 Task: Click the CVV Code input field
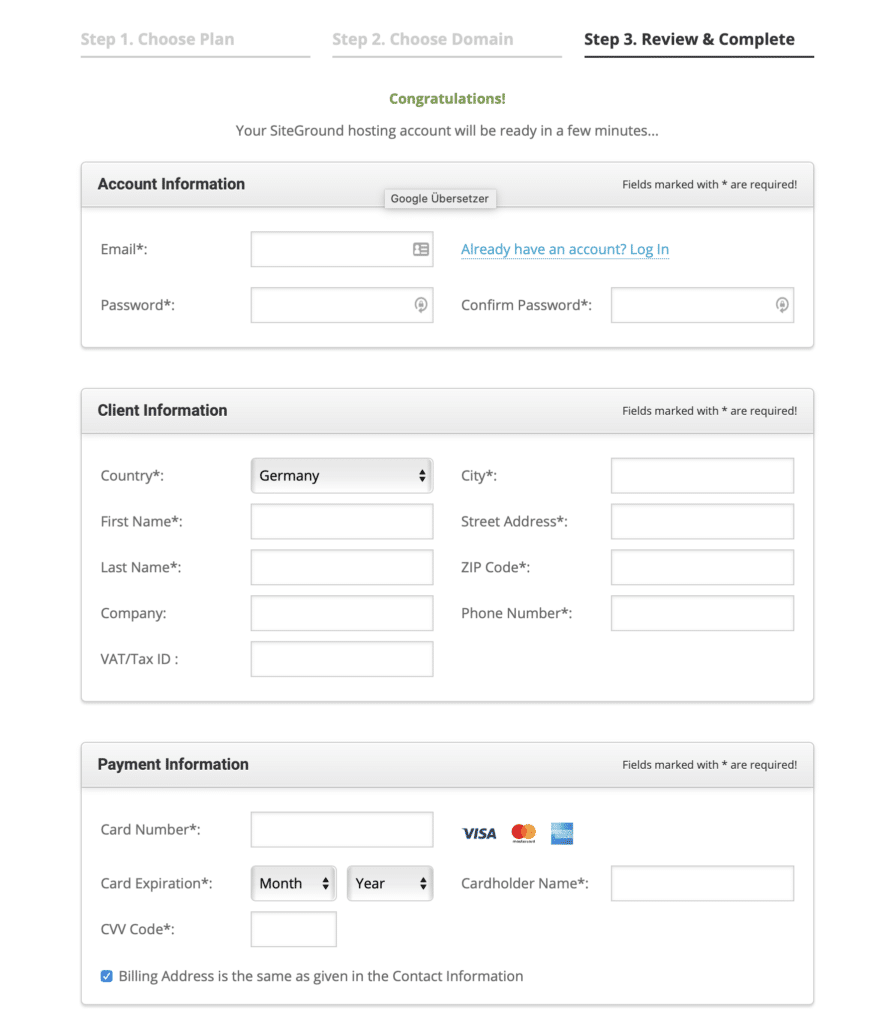click(293, 929)
